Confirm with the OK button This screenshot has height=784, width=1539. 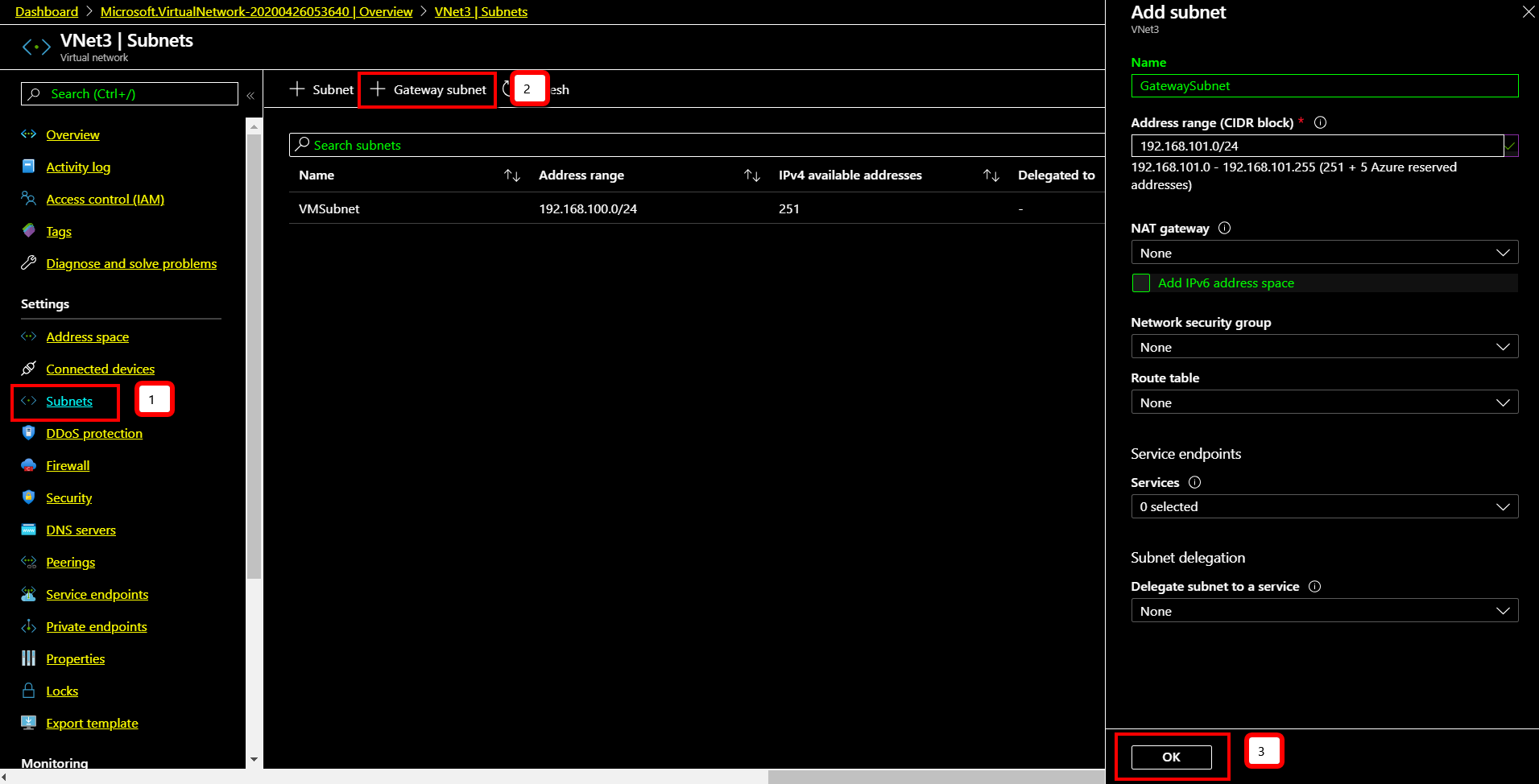point(1171,757)
